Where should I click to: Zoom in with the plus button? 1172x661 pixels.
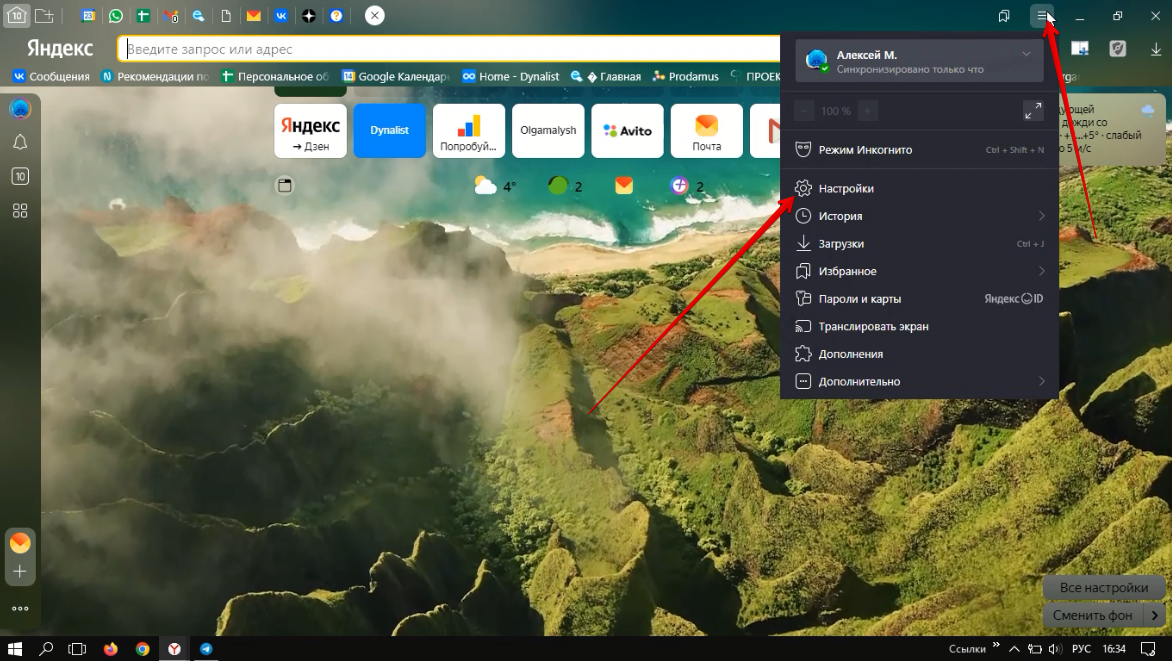[867, 111]
